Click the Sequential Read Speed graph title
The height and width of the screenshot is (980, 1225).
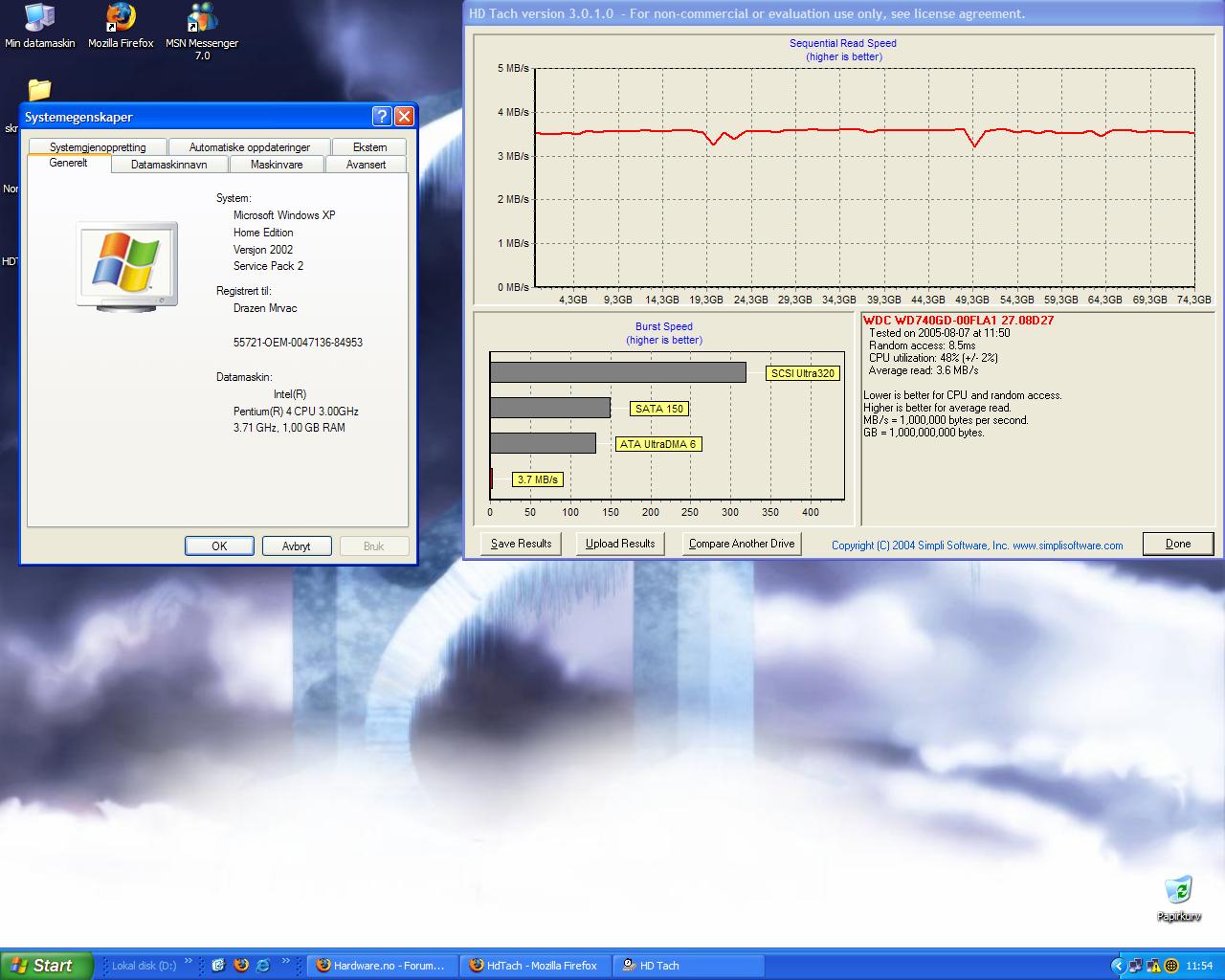click(843, 43)
